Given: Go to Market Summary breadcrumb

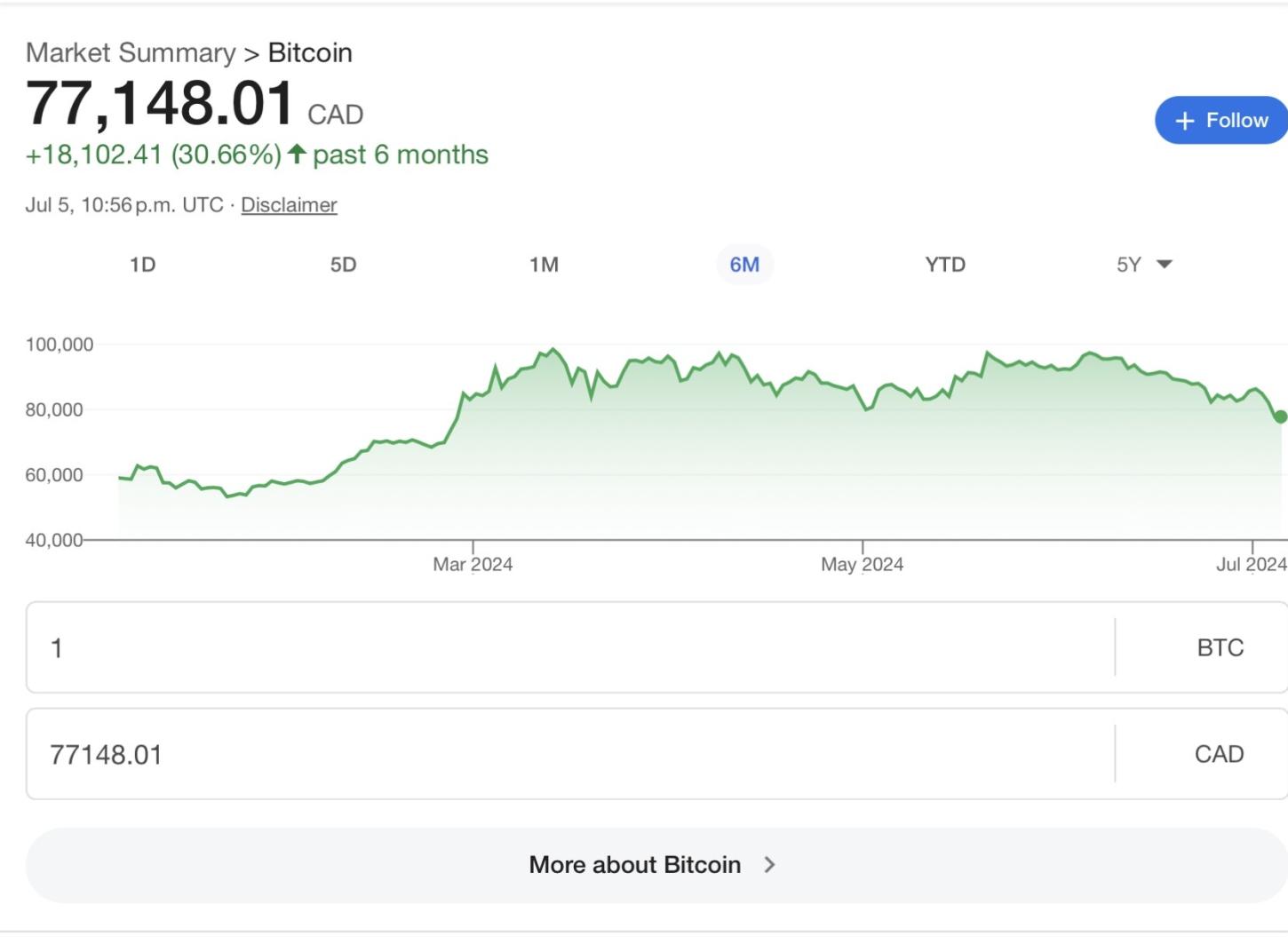Looking at the screenshot, I should (131, 53).
